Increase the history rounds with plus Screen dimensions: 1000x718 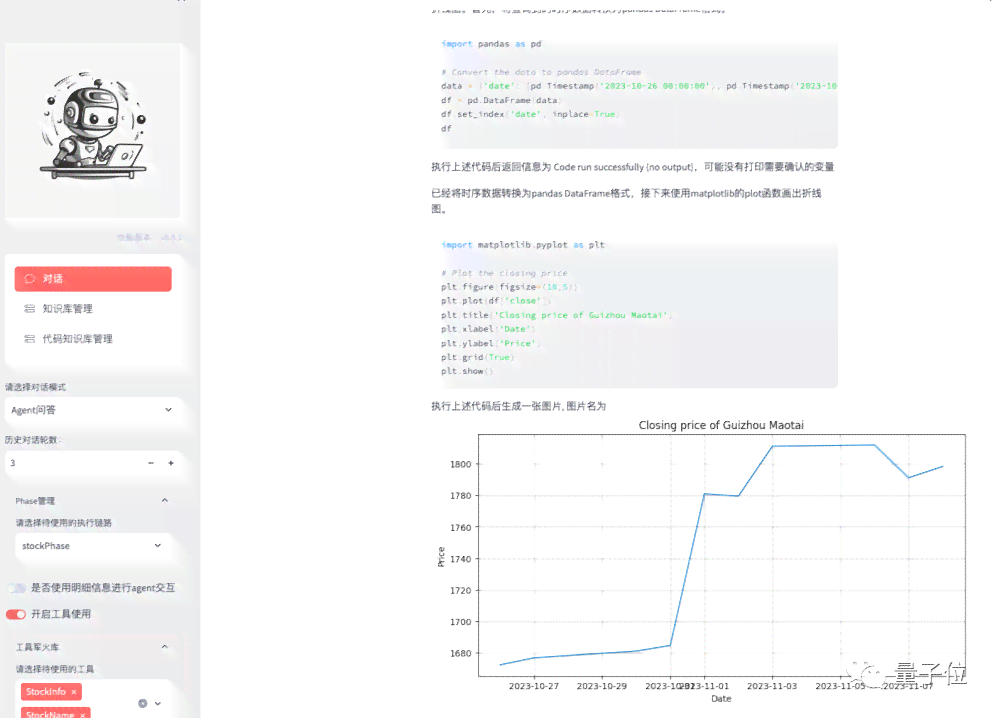171,463
